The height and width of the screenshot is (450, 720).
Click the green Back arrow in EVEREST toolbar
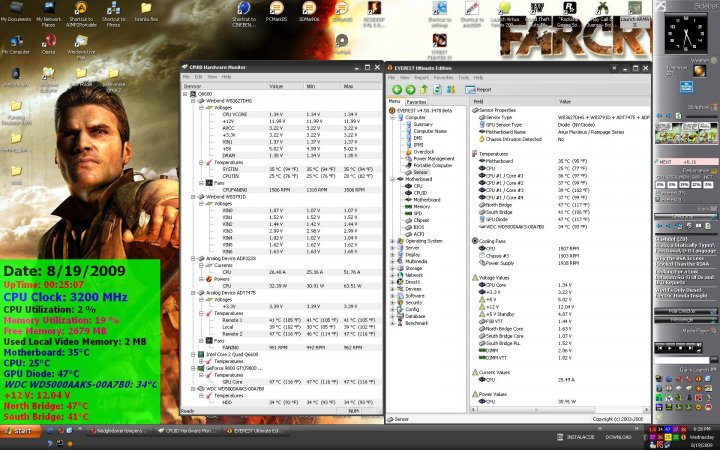(397, 90)
